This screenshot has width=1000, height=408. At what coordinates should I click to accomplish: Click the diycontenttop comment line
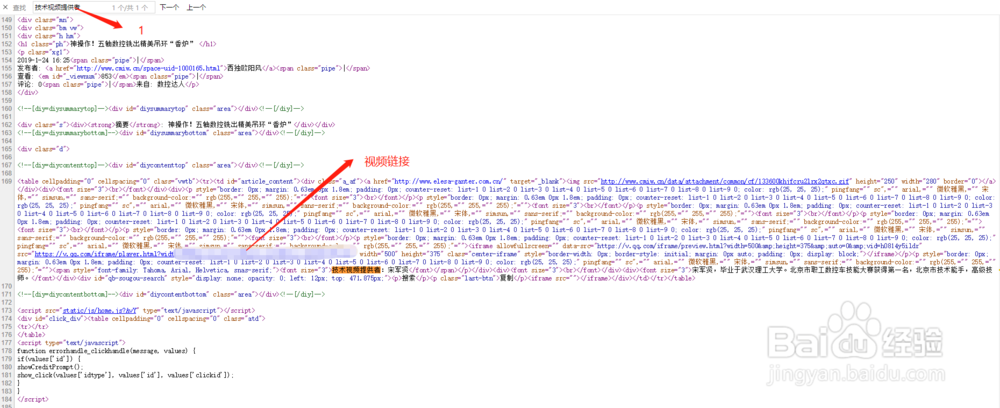click(x=161, y=164)
